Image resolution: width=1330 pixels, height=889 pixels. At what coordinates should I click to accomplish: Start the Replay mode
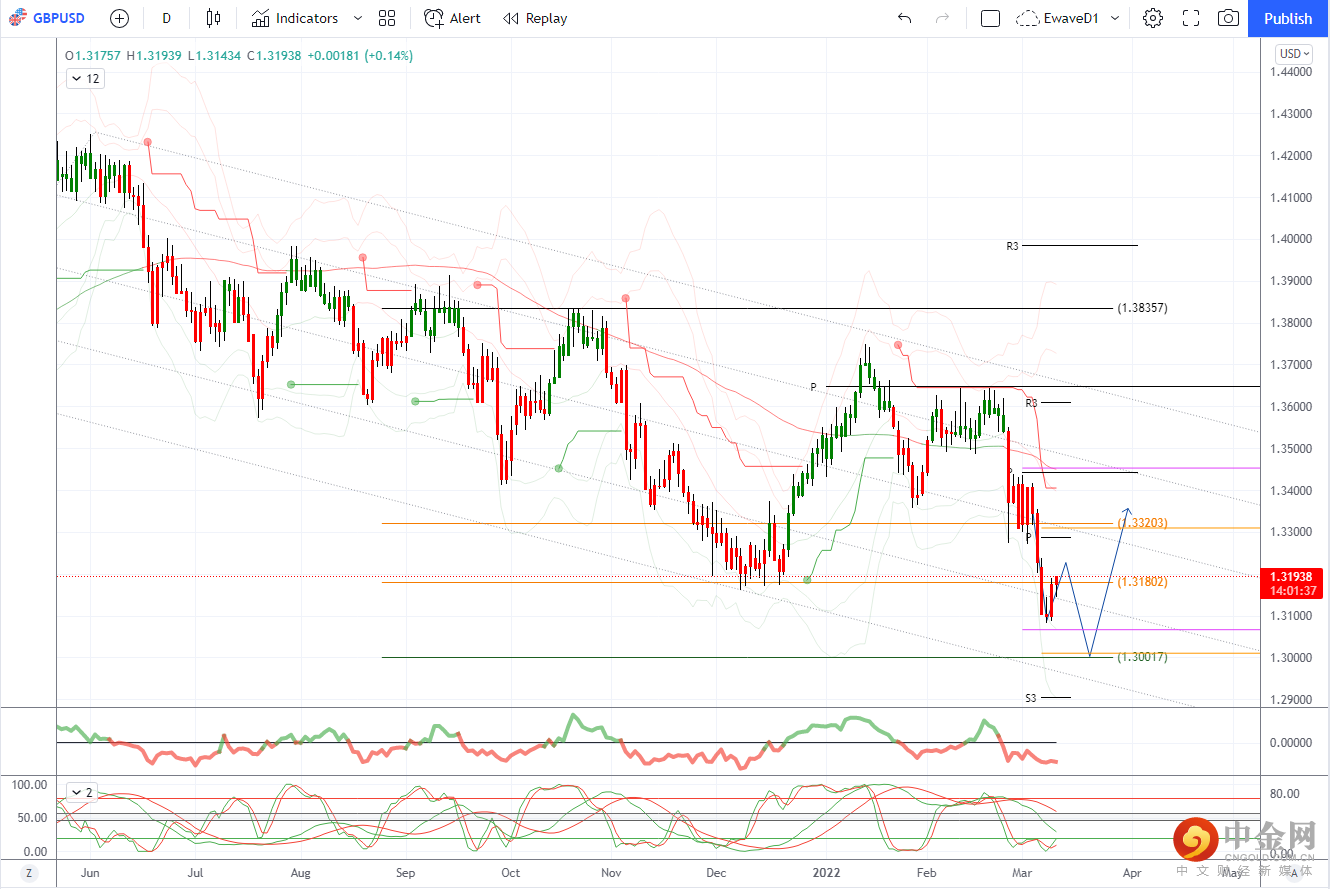[535, 18]
